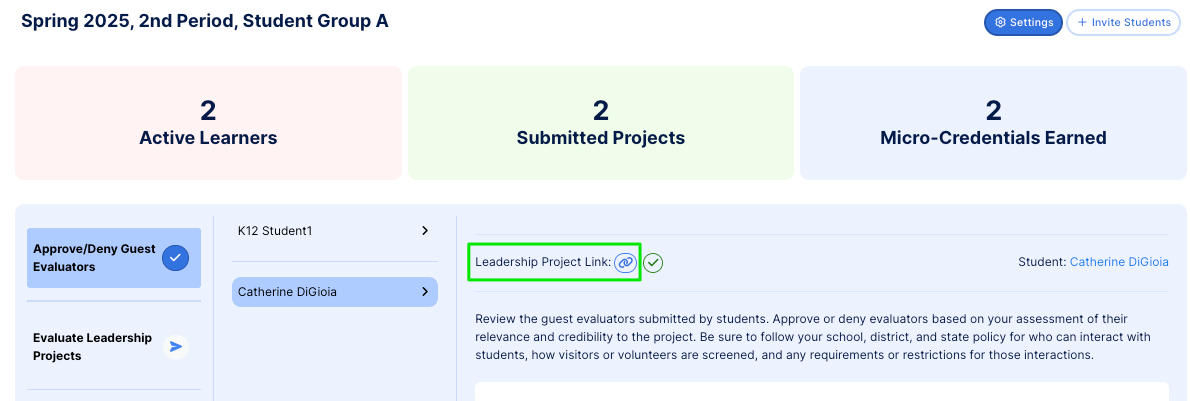1190x401 pixels.
Task: Click the chevron next to Catherine DiGioia
Action: (424, 292)
